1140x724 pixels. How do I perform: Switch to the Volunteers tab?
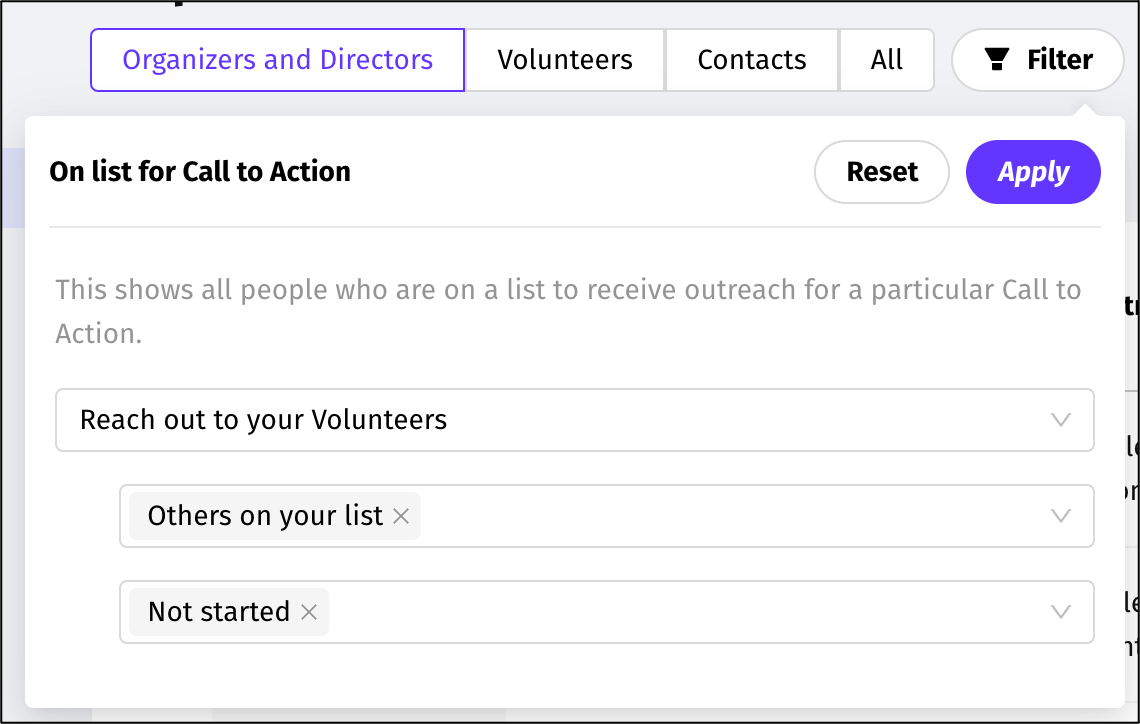565,60
